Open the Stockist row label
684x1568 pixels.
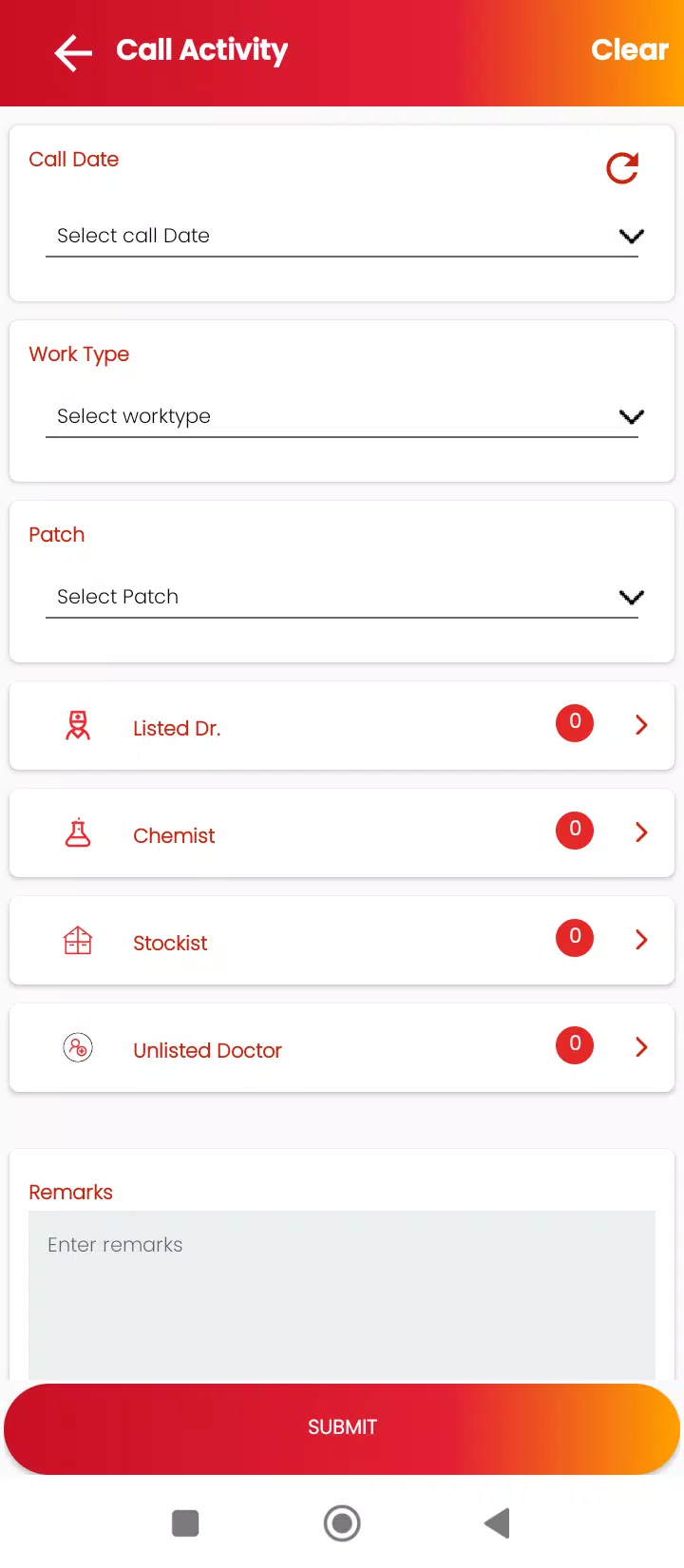click(170, 943)
